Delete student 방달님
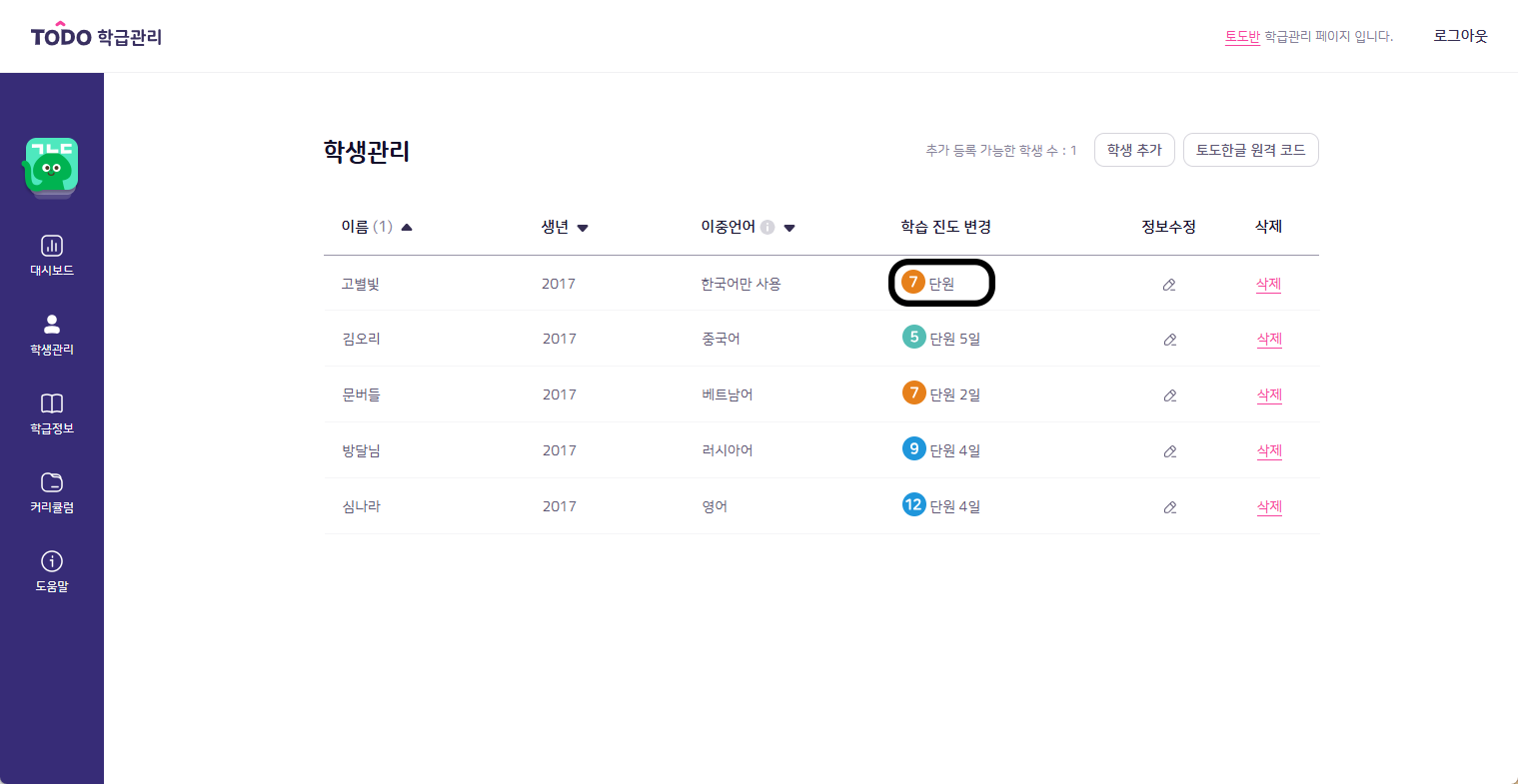 (1269, 450)
